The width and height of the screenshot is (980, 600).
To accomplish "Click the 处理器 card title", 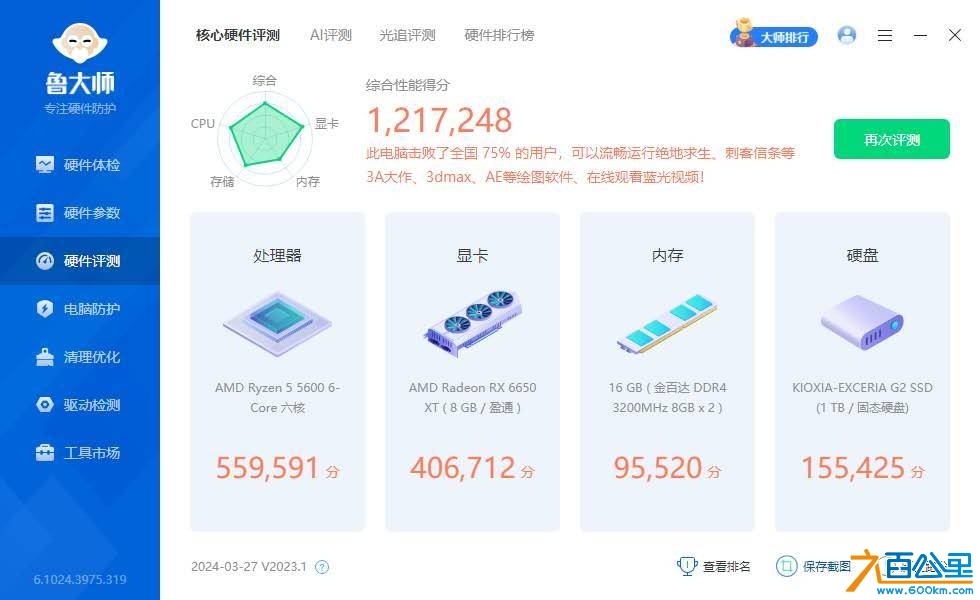I will tap(278, 255).
